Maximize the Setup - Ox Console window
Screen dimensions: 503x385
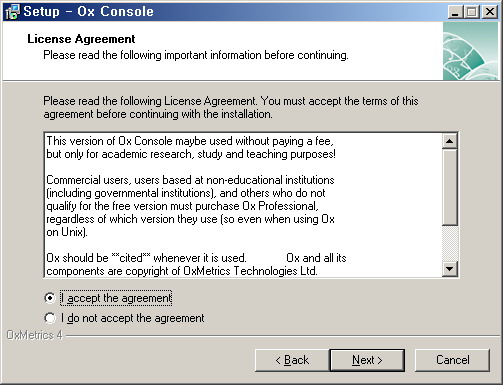click(x=472, y=12)
